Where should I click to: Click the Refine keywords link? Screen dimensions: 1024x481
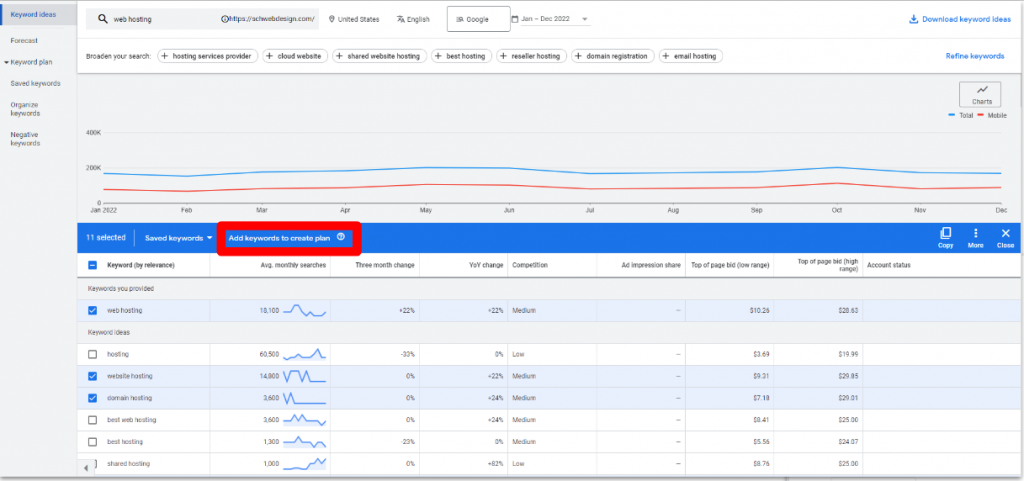(974, 56)
